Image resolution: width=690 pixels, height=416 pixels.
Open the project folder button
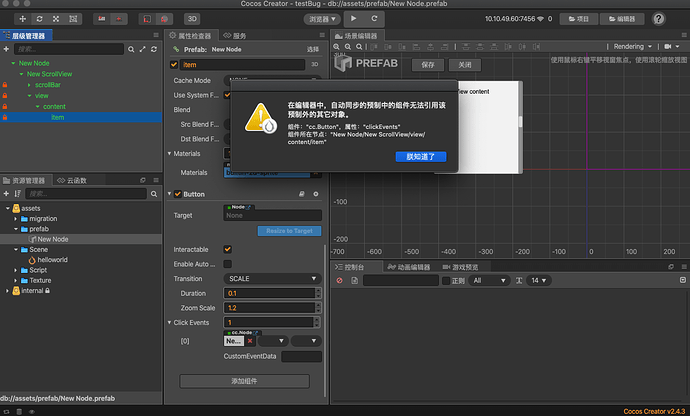click(x=578, y=19)
